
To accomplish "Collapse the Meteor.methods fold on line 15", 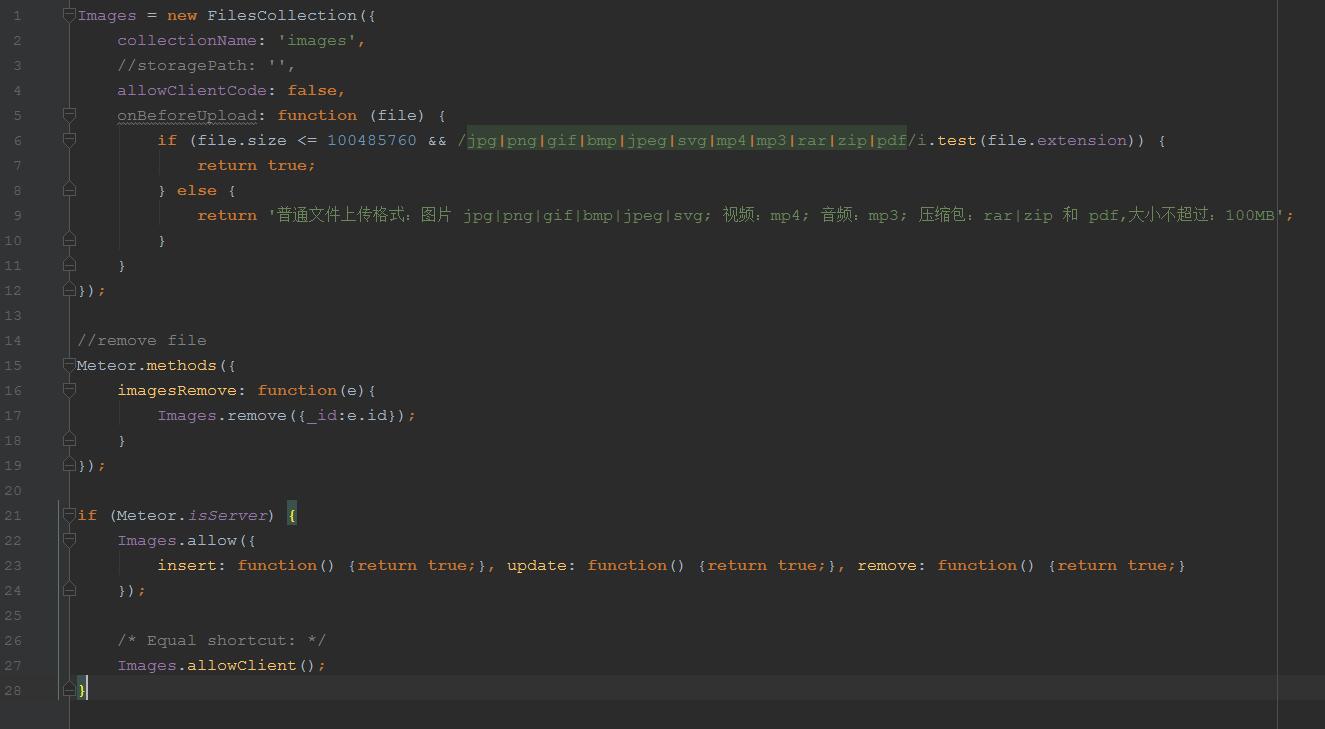I will click(69, 365).
